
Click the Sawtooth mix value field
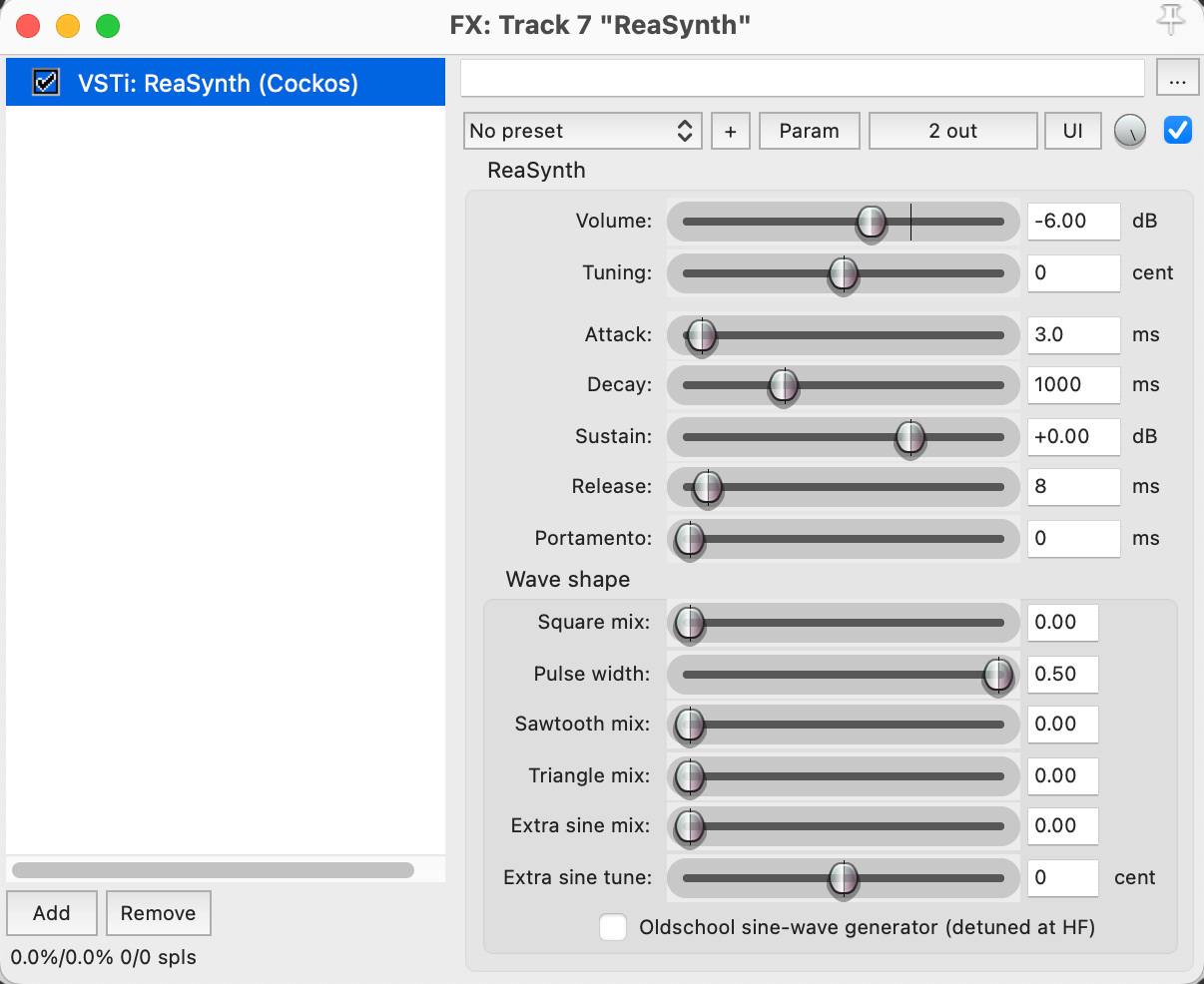tap(1063, 724)
